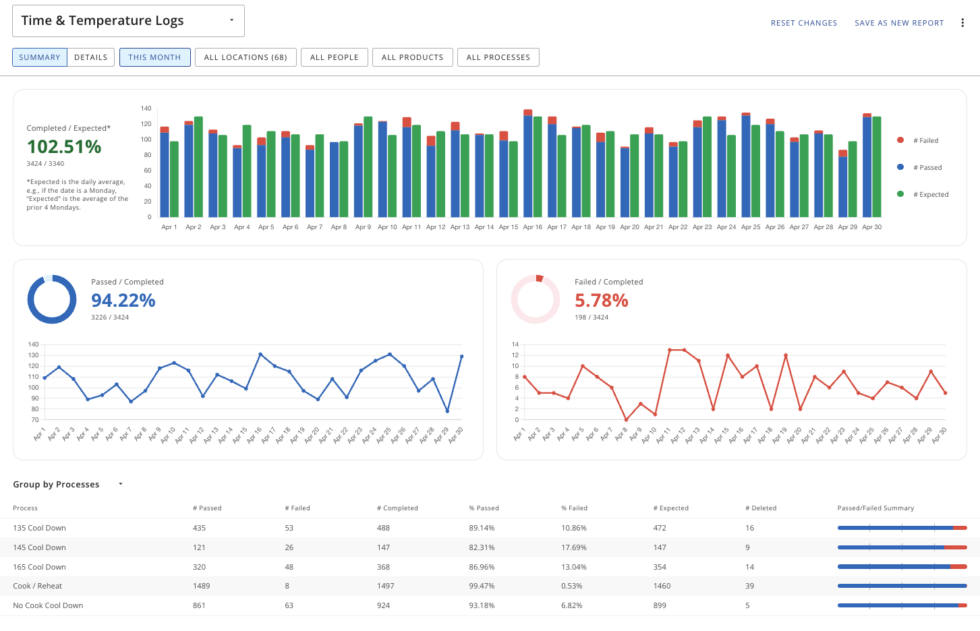The width and height of the screenshot is (980, 631).
Task: Open the Time & Temperature Logs report selector
Action: coord(129,20)
